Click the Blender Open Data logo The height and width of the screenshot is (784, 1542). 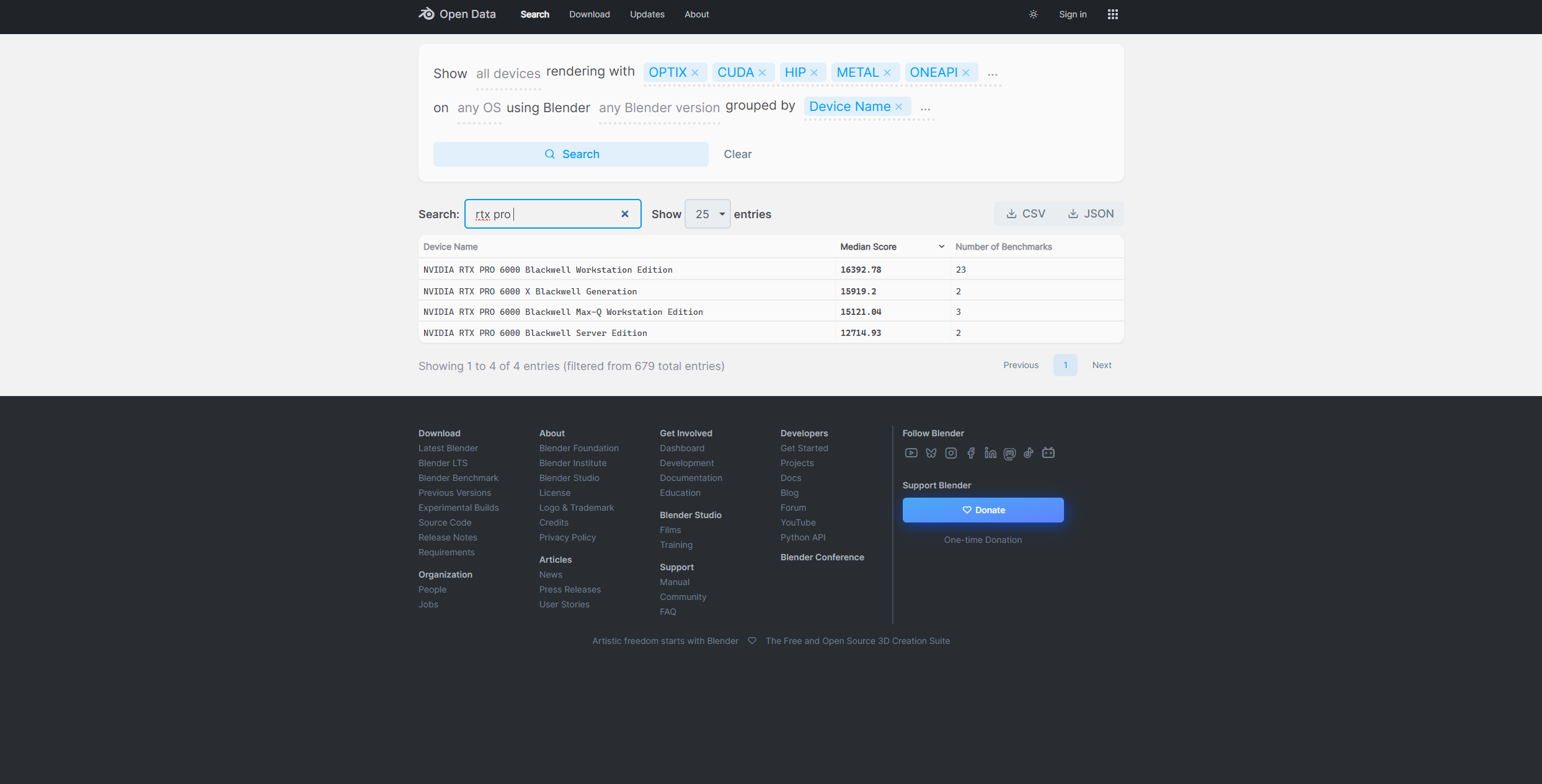point(458,14)
